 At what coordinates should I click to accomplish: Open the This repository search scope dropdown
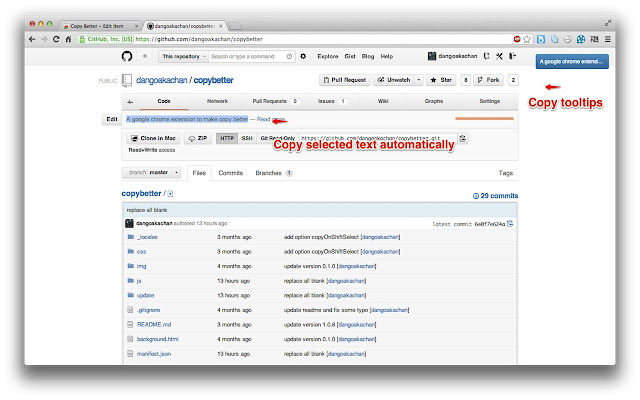[x=184, y=56]
